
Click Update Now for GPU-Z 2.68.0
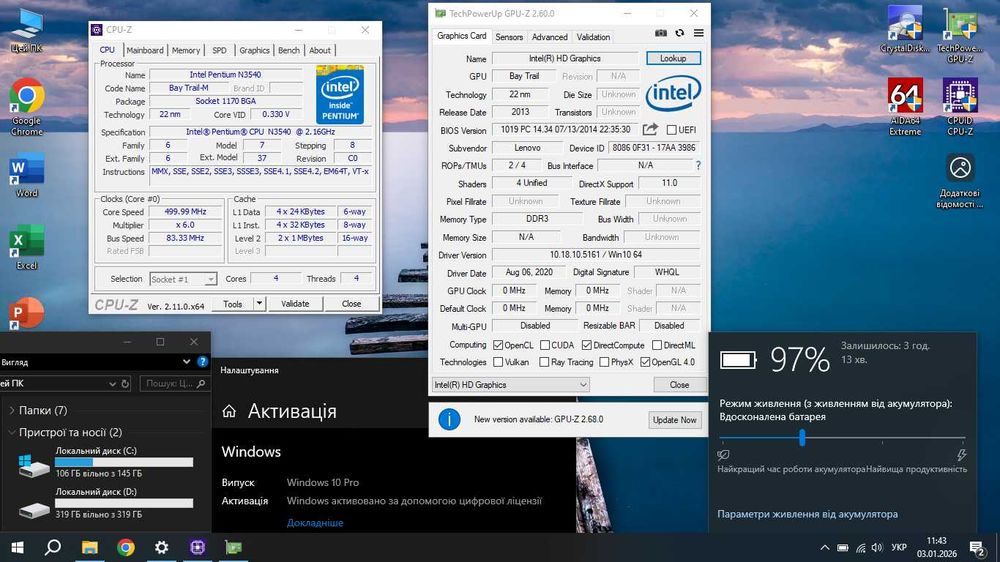[674, 420]
